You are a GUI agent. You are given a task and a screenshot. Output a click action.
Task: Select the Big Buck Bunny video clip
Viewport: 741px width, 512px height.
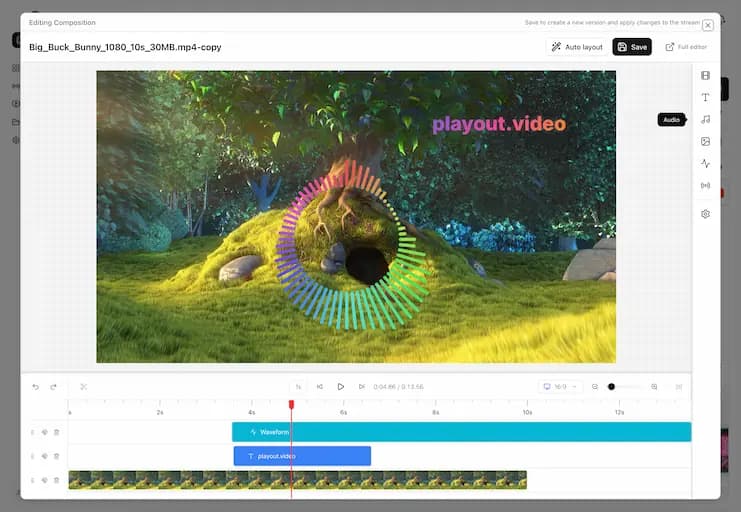pos(298,480)
